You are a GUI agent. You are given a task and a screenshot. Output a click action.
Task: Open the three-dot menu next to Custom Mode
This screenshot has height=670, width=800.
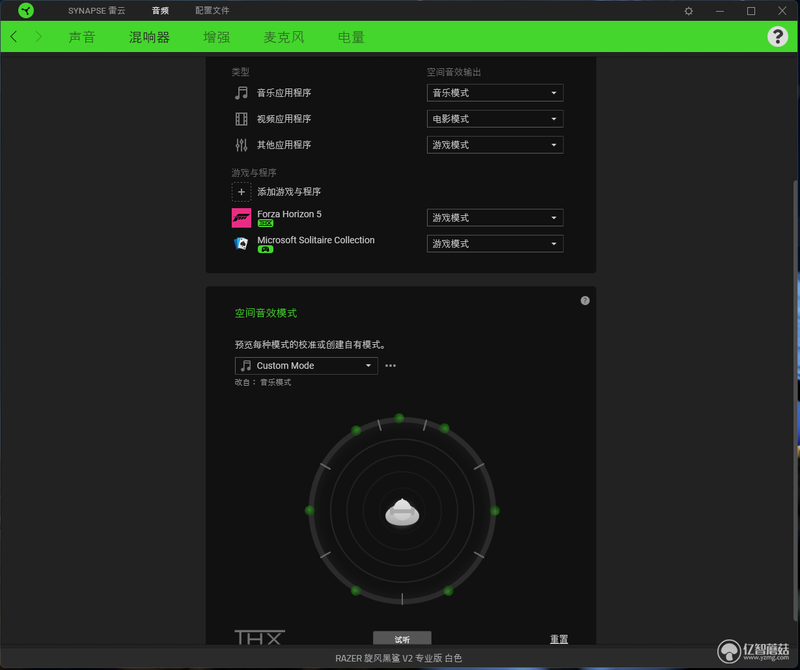click(390, 366)
